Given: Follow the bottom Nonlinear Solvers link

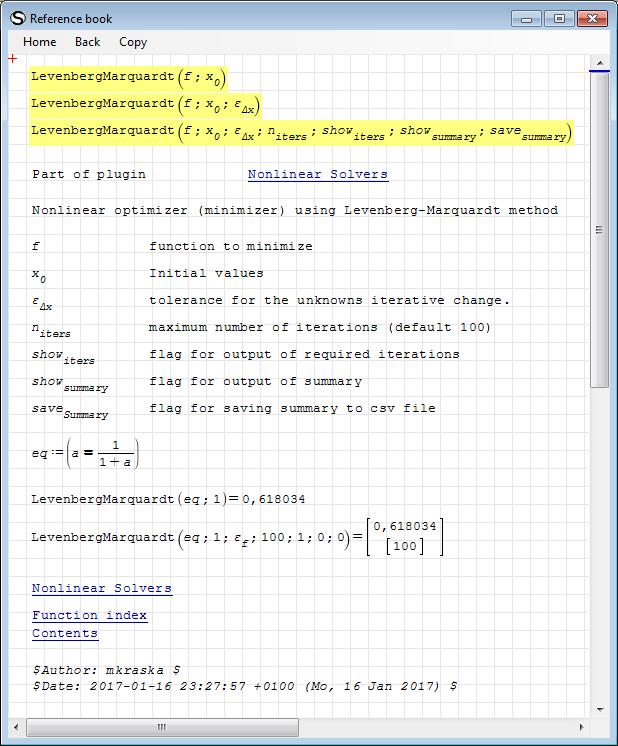Looking at the screenshot, I should tap(102, 588).
